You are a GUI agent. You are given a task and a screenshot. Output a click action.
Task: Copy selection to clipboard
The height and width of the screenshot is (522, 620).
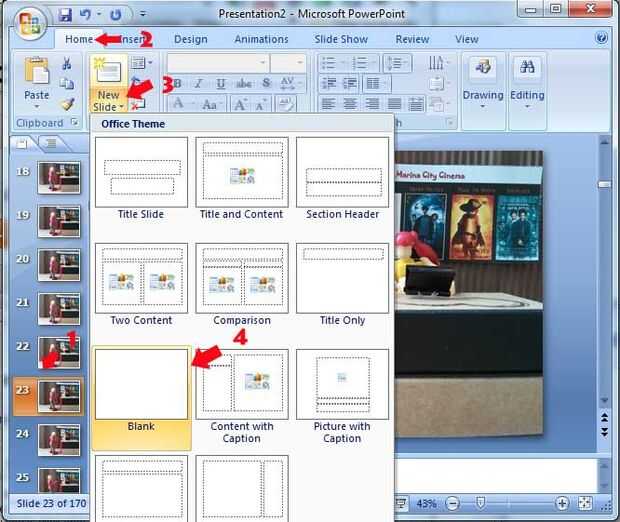click(x=67, y=83)
